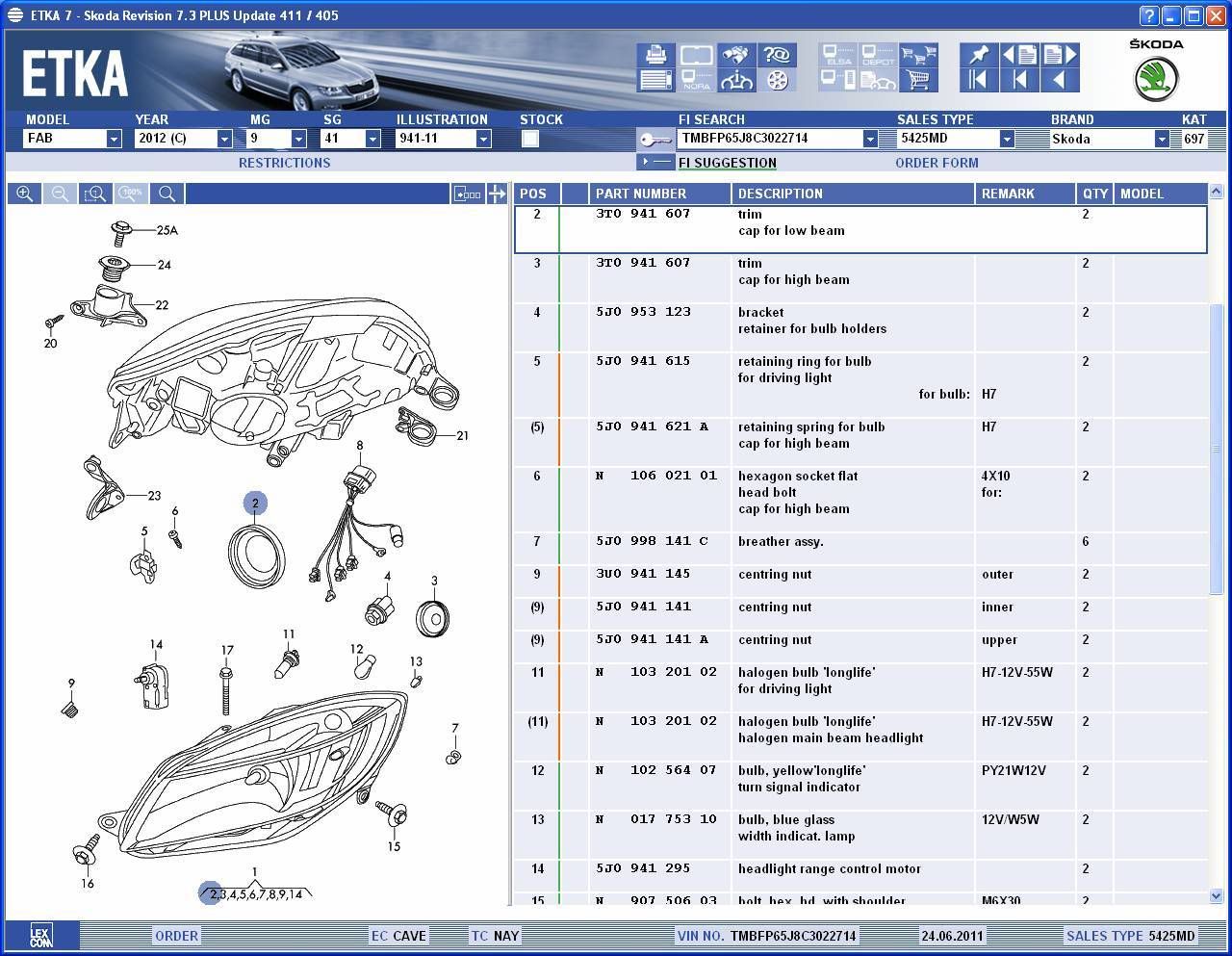
Task: Click the QTY column header
Action: tap(1094, 194)
